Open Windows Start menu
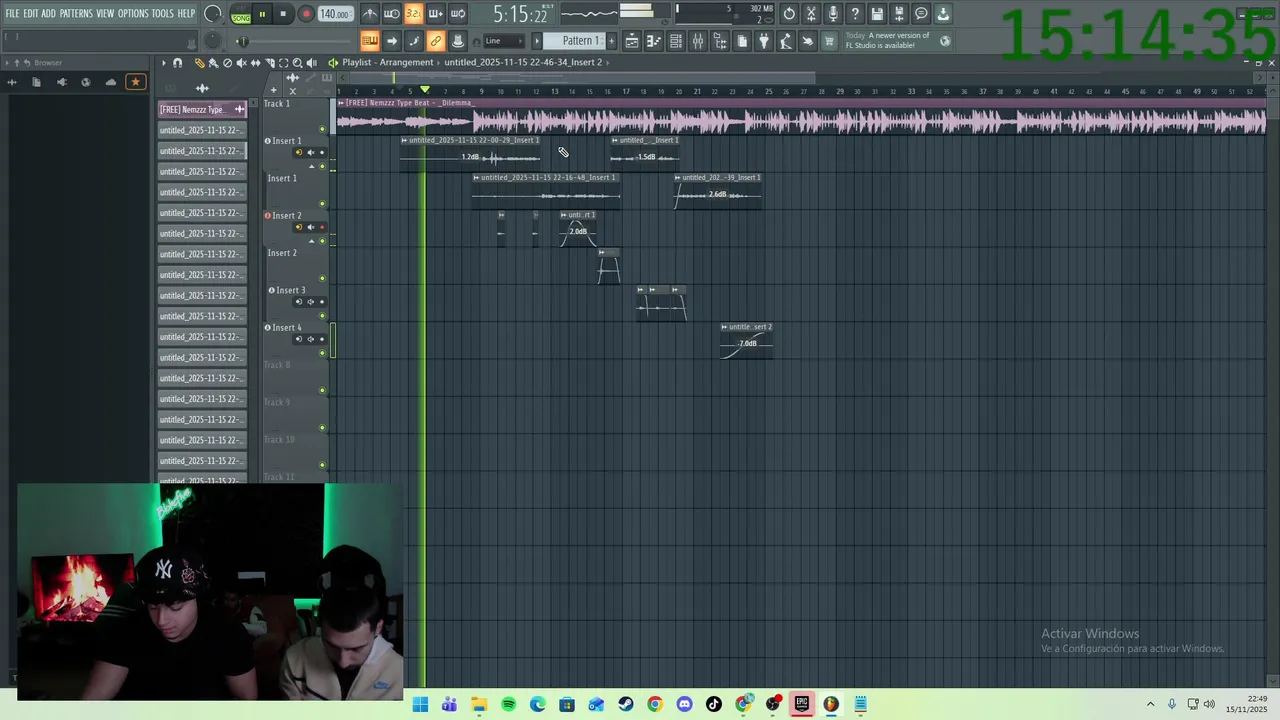The image size is (1280, 720). coord(420,704)
